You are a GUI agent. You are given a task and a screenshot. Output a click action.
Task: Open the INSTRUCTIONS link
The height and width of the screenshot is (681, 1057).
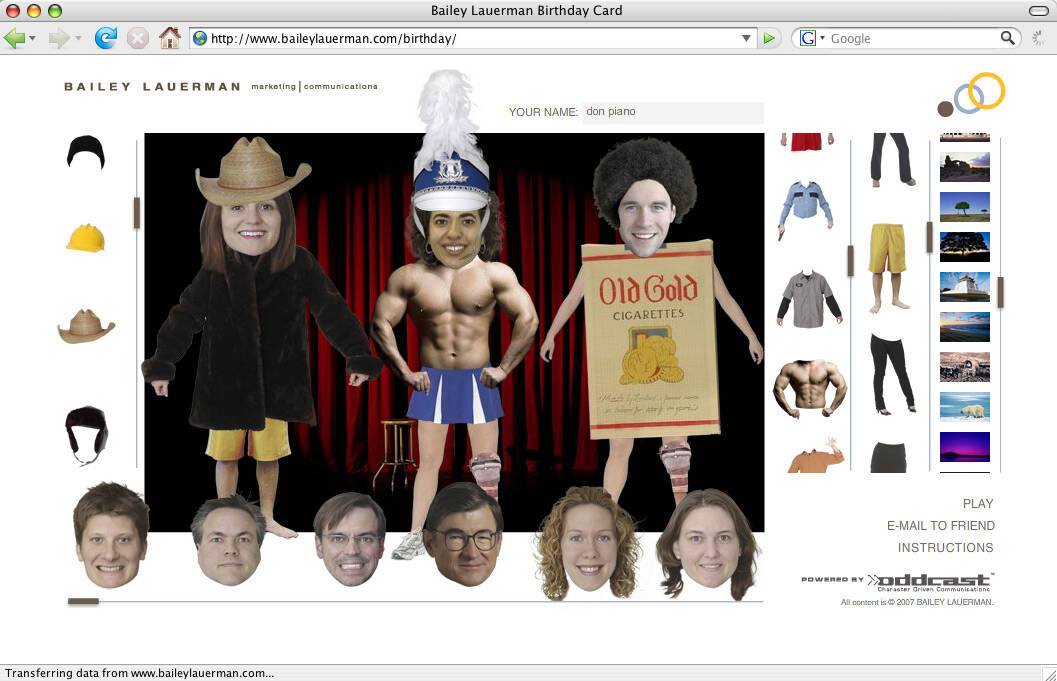pos(945,547)
